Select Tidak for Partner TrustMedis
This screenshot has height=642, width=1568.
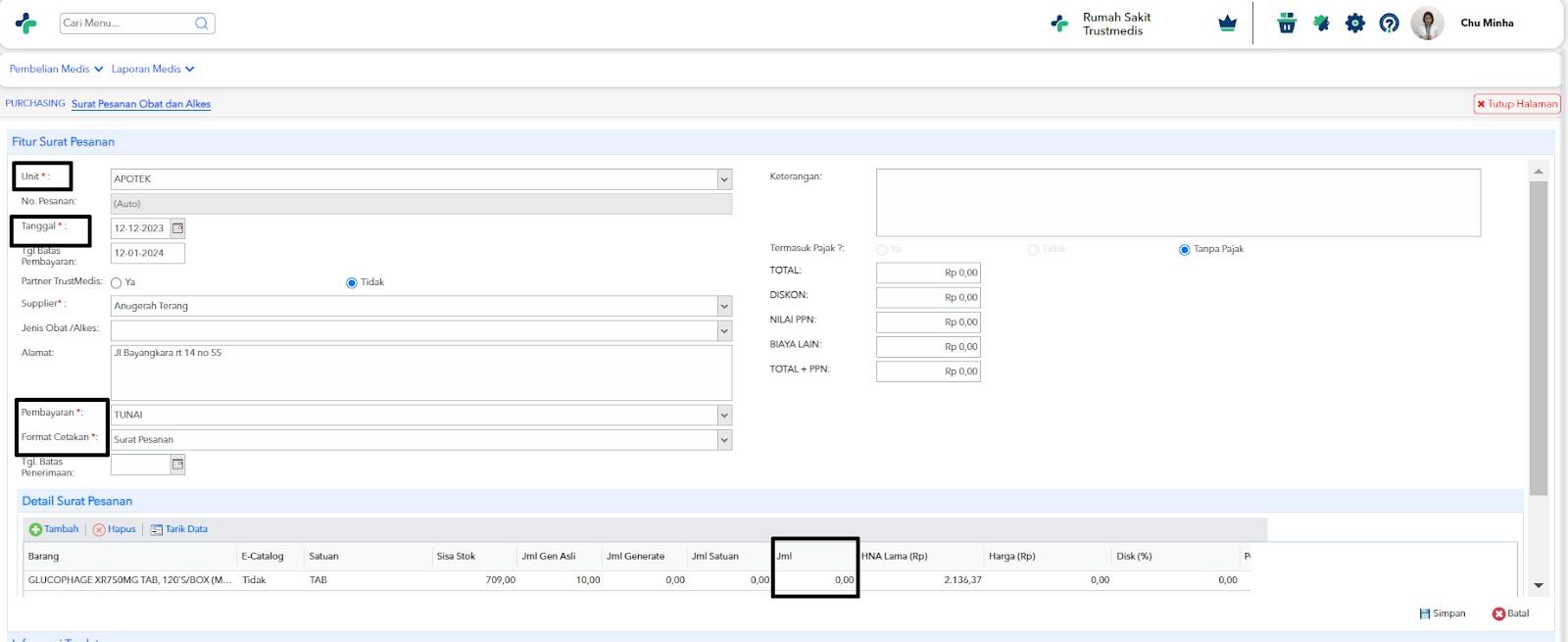pos(352,282)
